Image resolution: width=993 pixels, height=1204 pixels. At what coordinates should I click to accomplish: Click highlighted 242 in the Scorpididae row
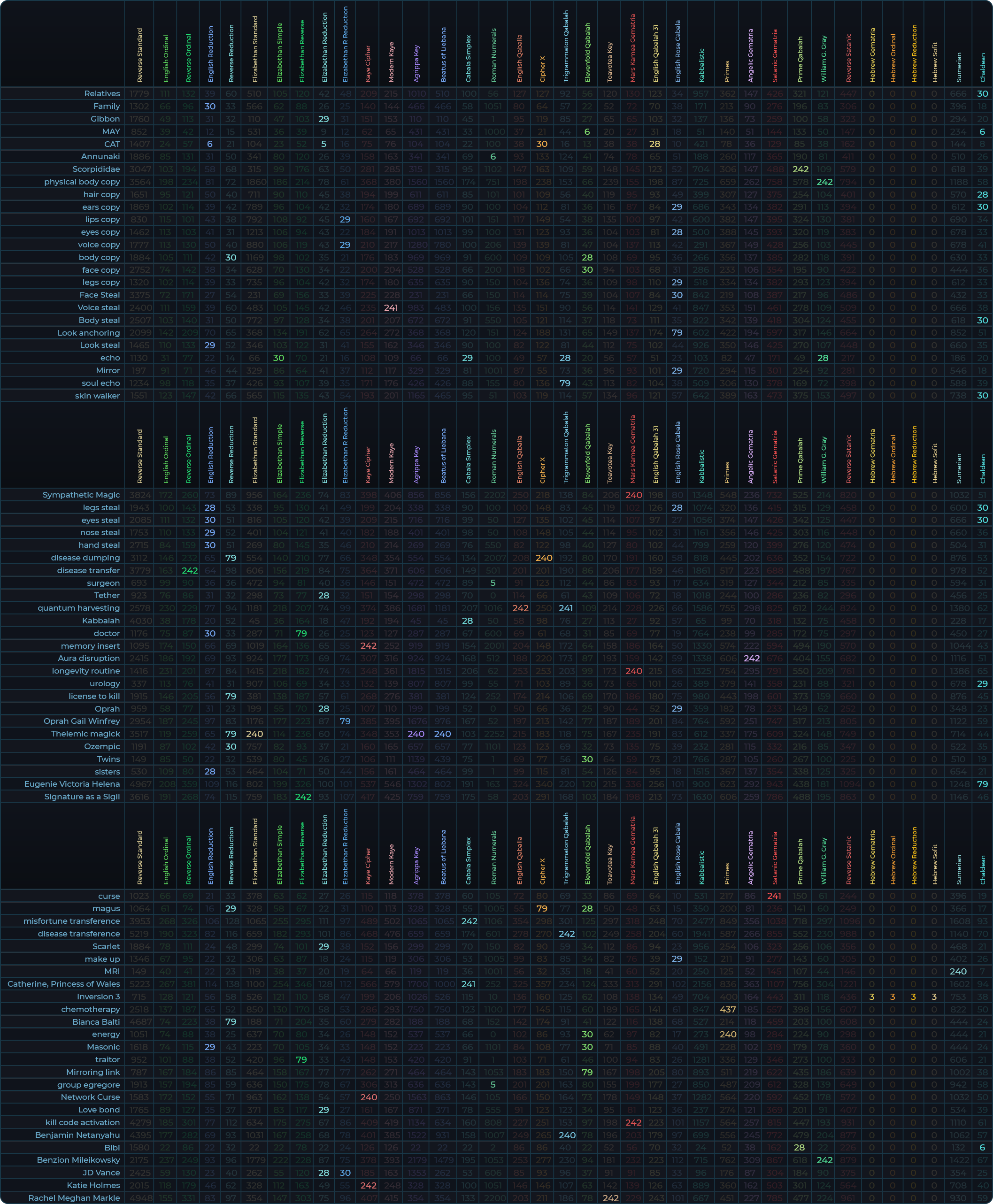coord(800,169)
